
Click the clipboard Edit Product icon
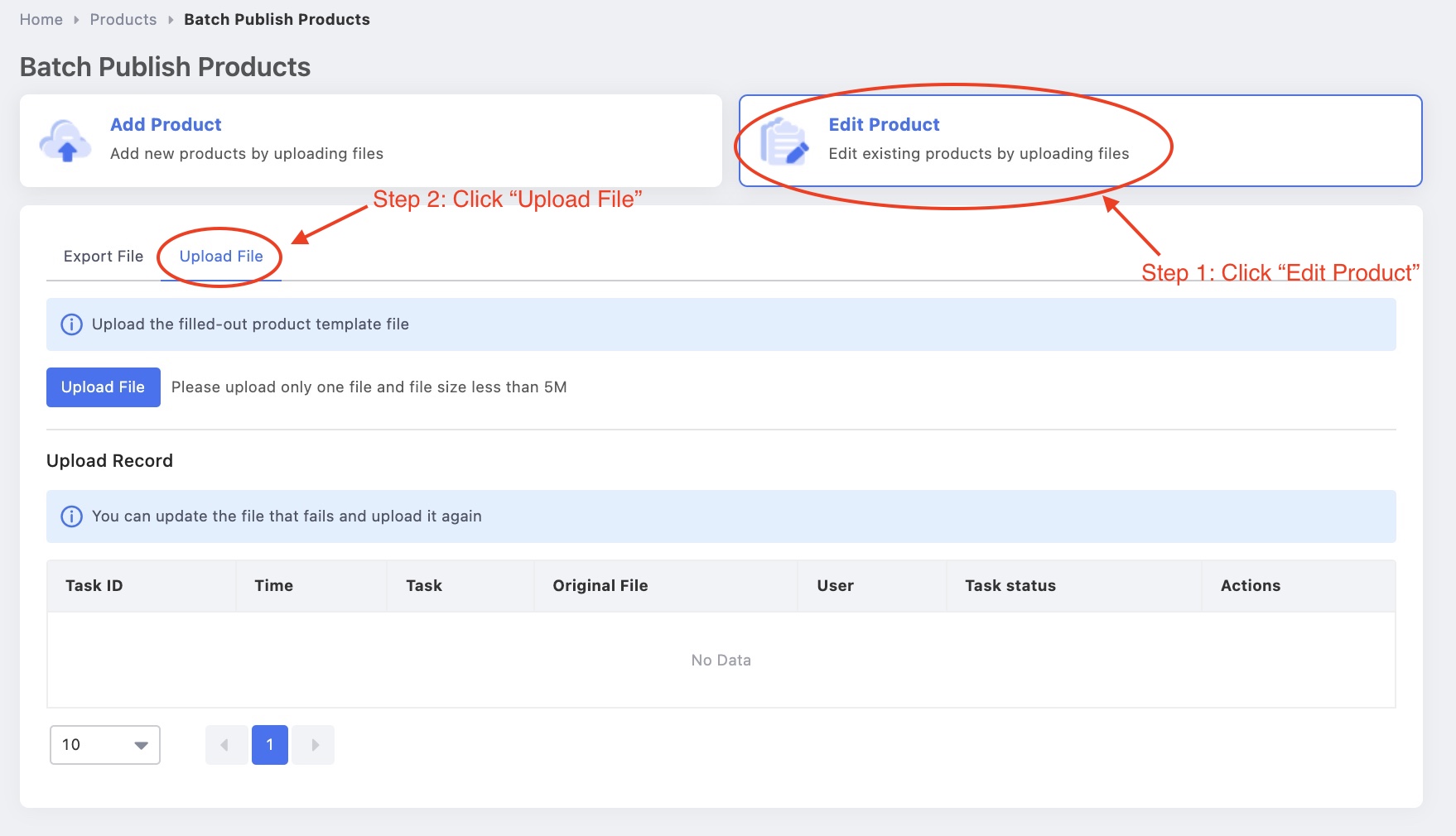click(x=783, y=142)
